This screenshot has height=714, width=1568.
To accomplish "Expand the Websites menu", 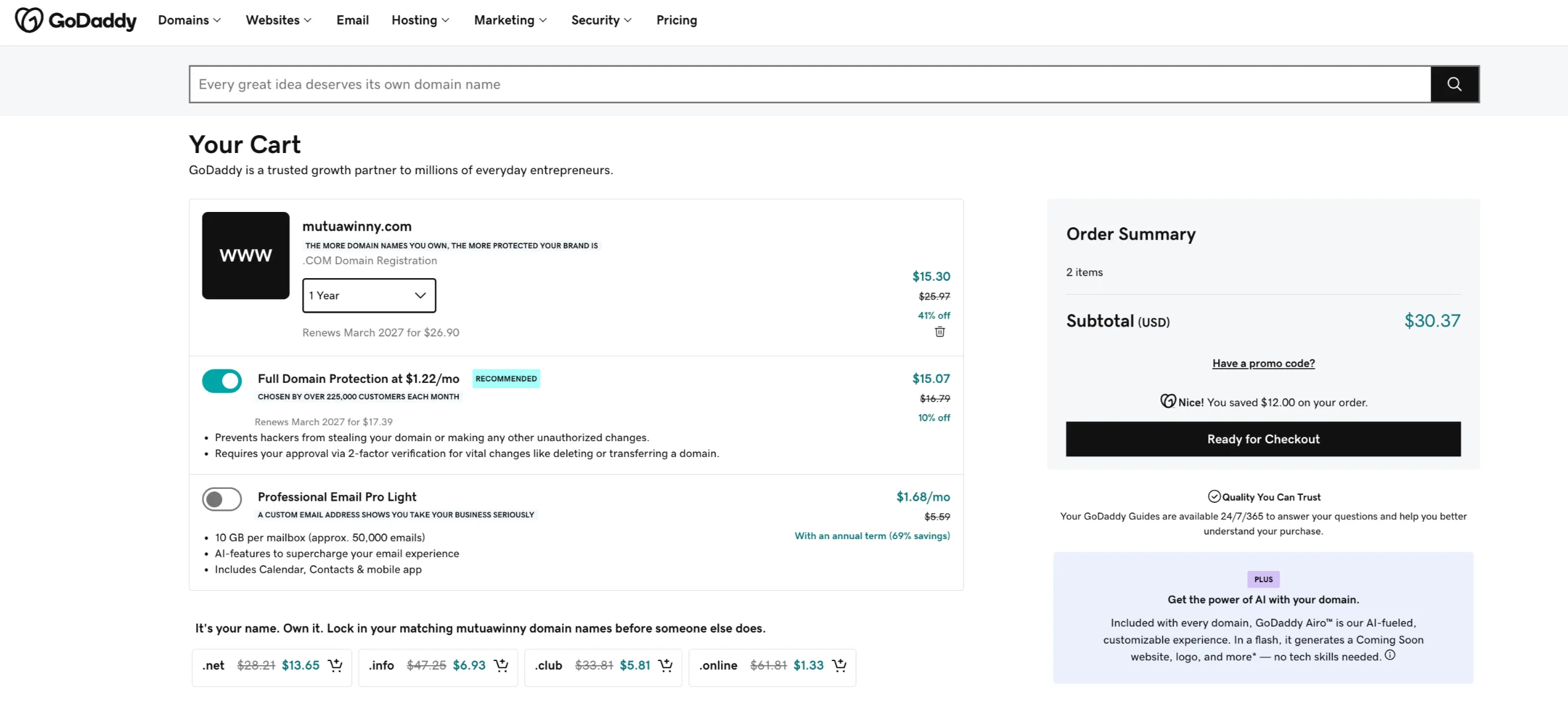I will click(278, 20).
